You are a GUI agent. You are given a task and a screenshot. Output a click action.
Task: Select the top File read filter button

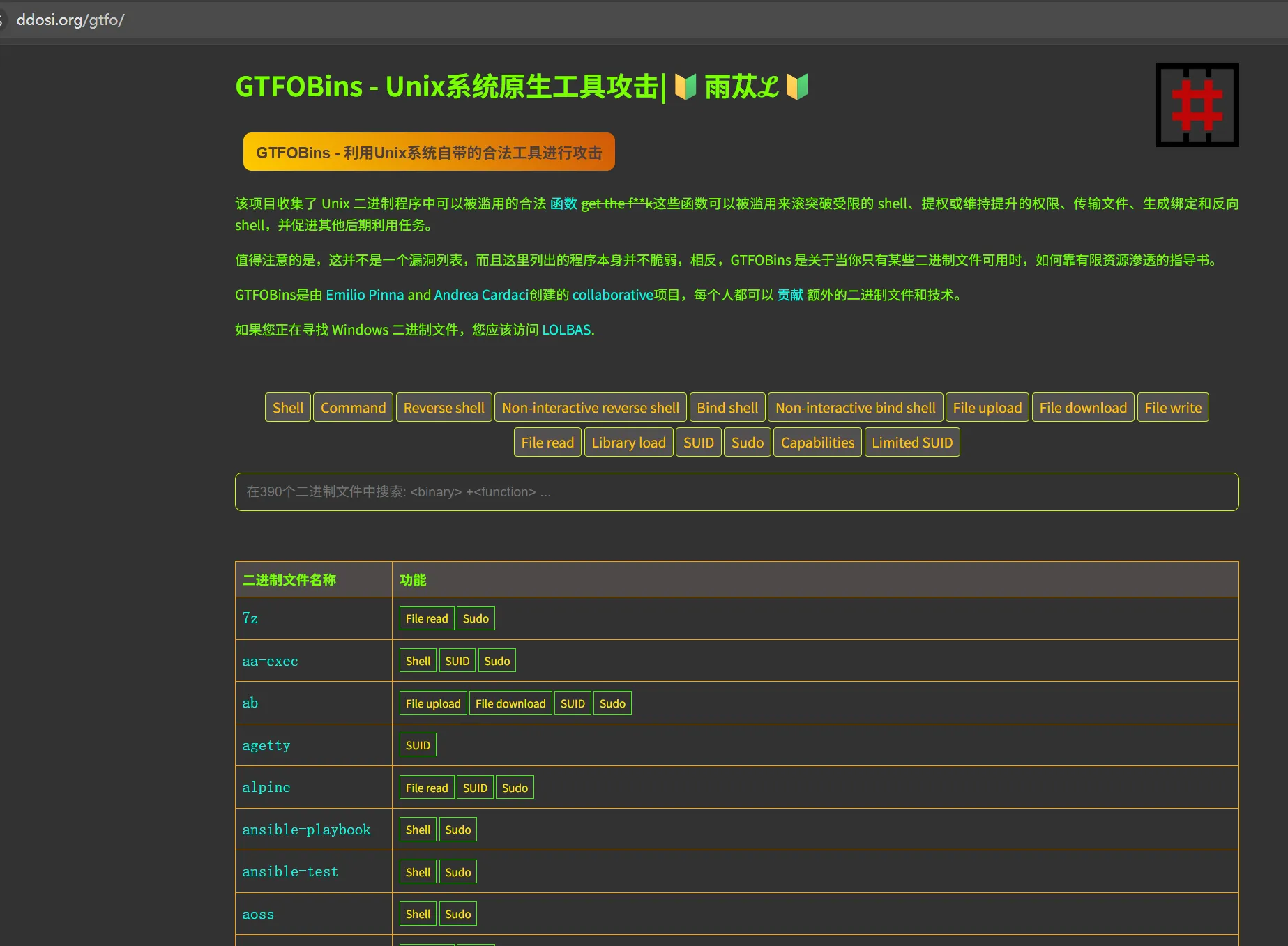coord(547,443)
